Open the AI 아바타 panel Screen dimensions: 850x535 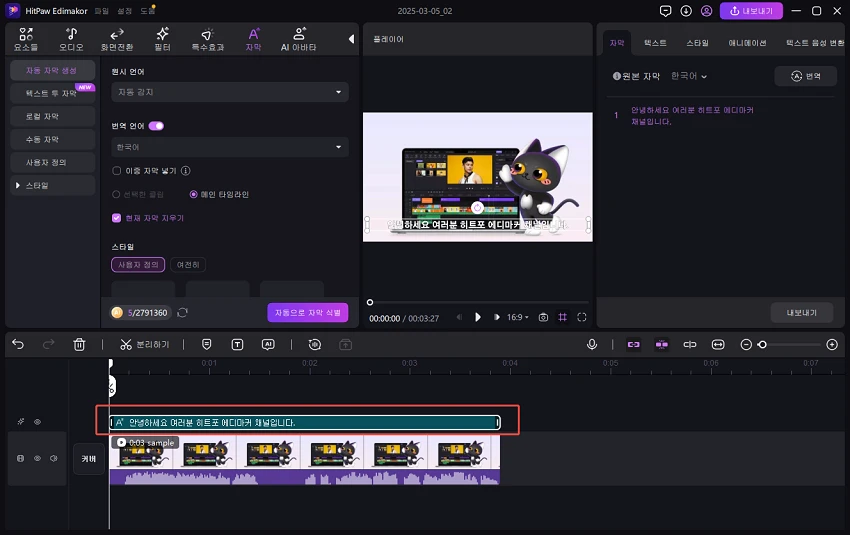pyautogui.click(x=299, y=39)
